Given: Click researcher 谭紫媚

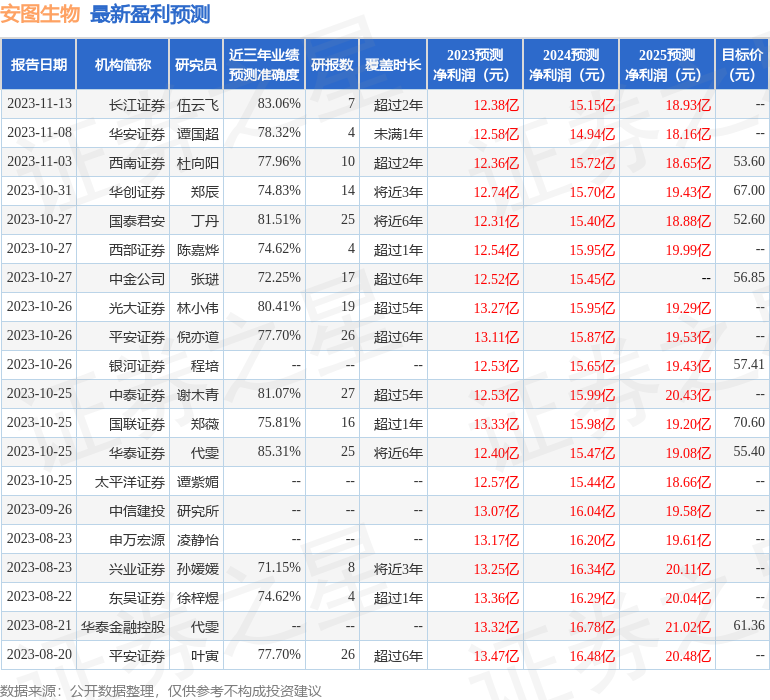Looking at the screenshot, I should pos(197,481).
